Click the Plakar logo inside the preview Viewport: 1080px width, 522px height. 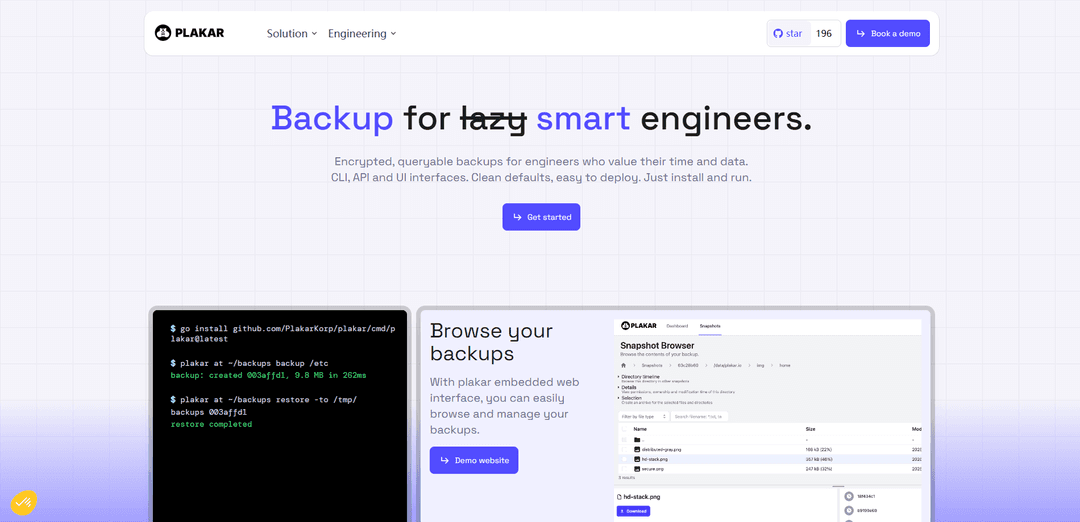coord(638,326)
